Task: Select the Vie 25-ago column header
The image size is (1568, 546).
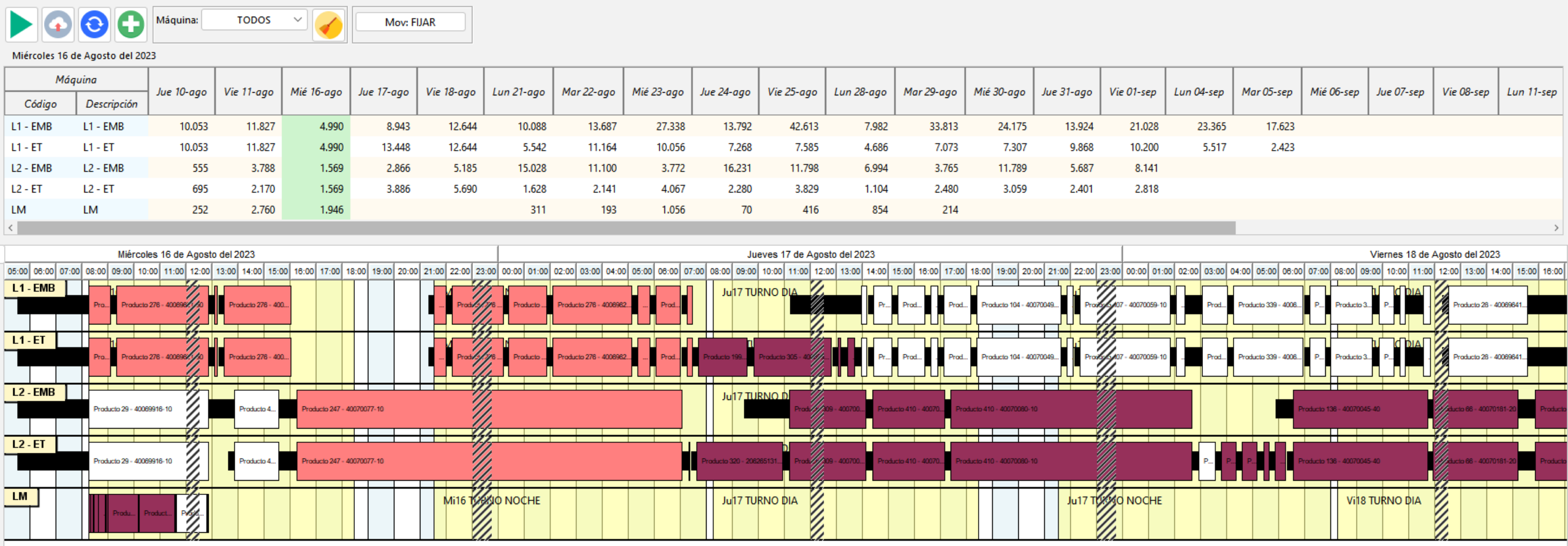Action: tap(792, 92)
